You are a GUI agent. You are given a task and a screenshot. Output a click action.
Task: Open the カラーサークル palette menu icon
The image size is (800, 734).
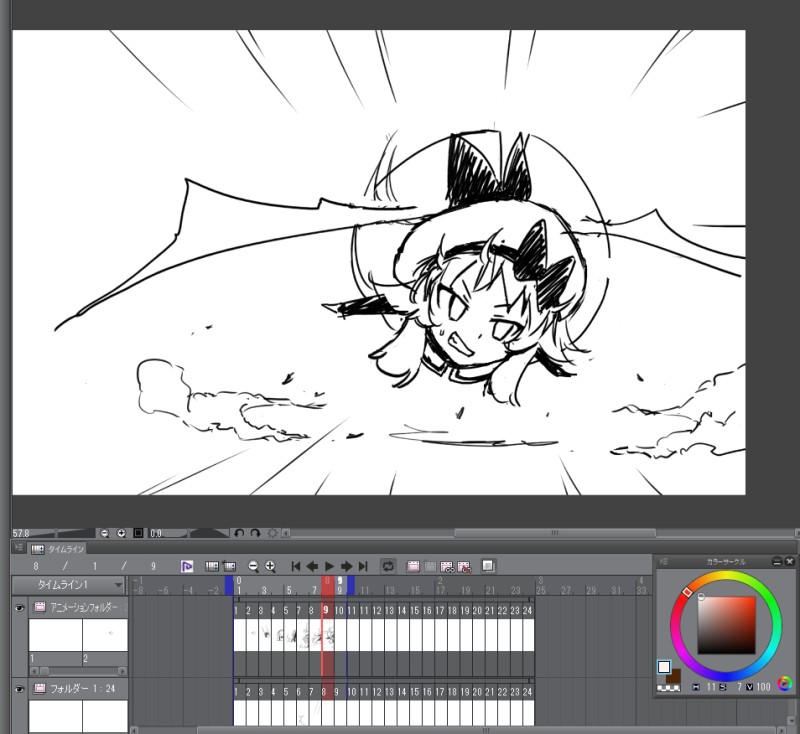664,562
